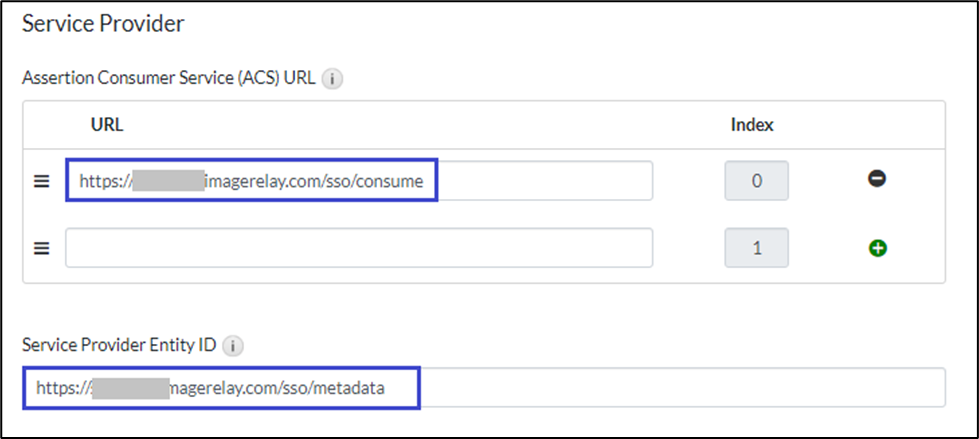The image size is (979, 439).
Task: Click the redacted subdomain in the Entity ID
Action: pos(130,388)
